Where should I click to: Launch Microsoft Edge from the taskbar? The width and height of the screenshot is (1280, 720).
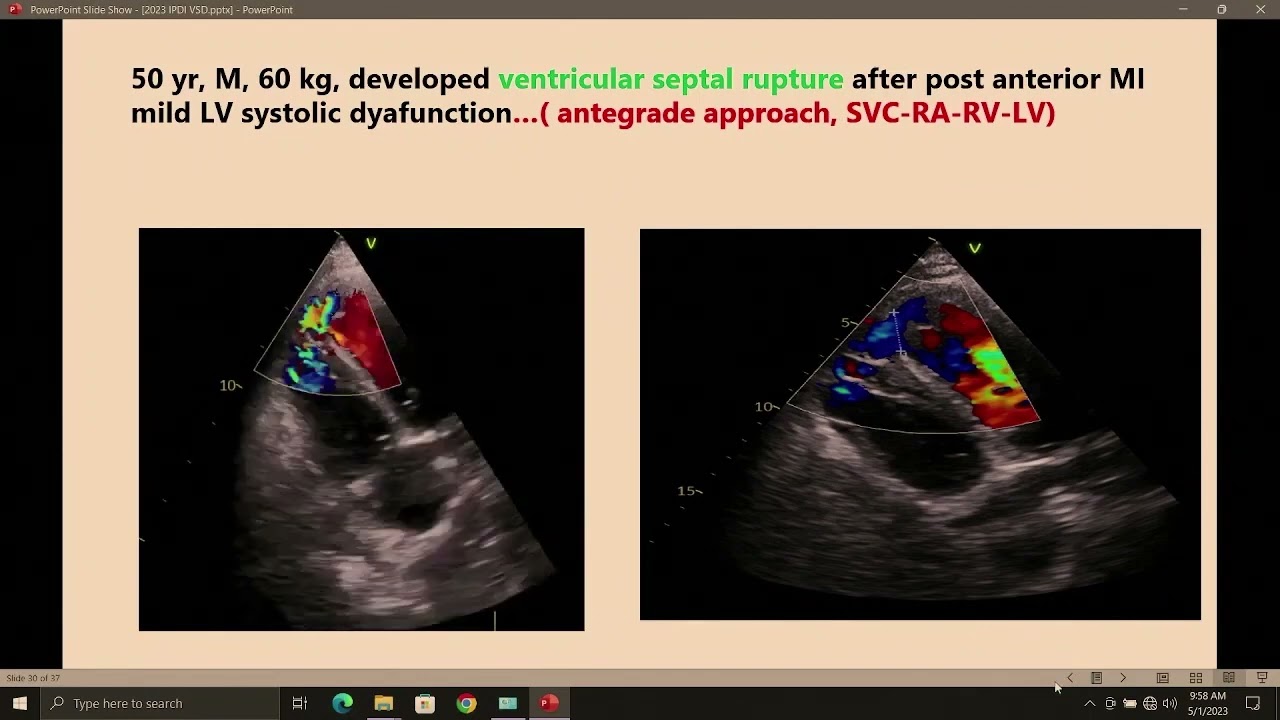point(342,703)
